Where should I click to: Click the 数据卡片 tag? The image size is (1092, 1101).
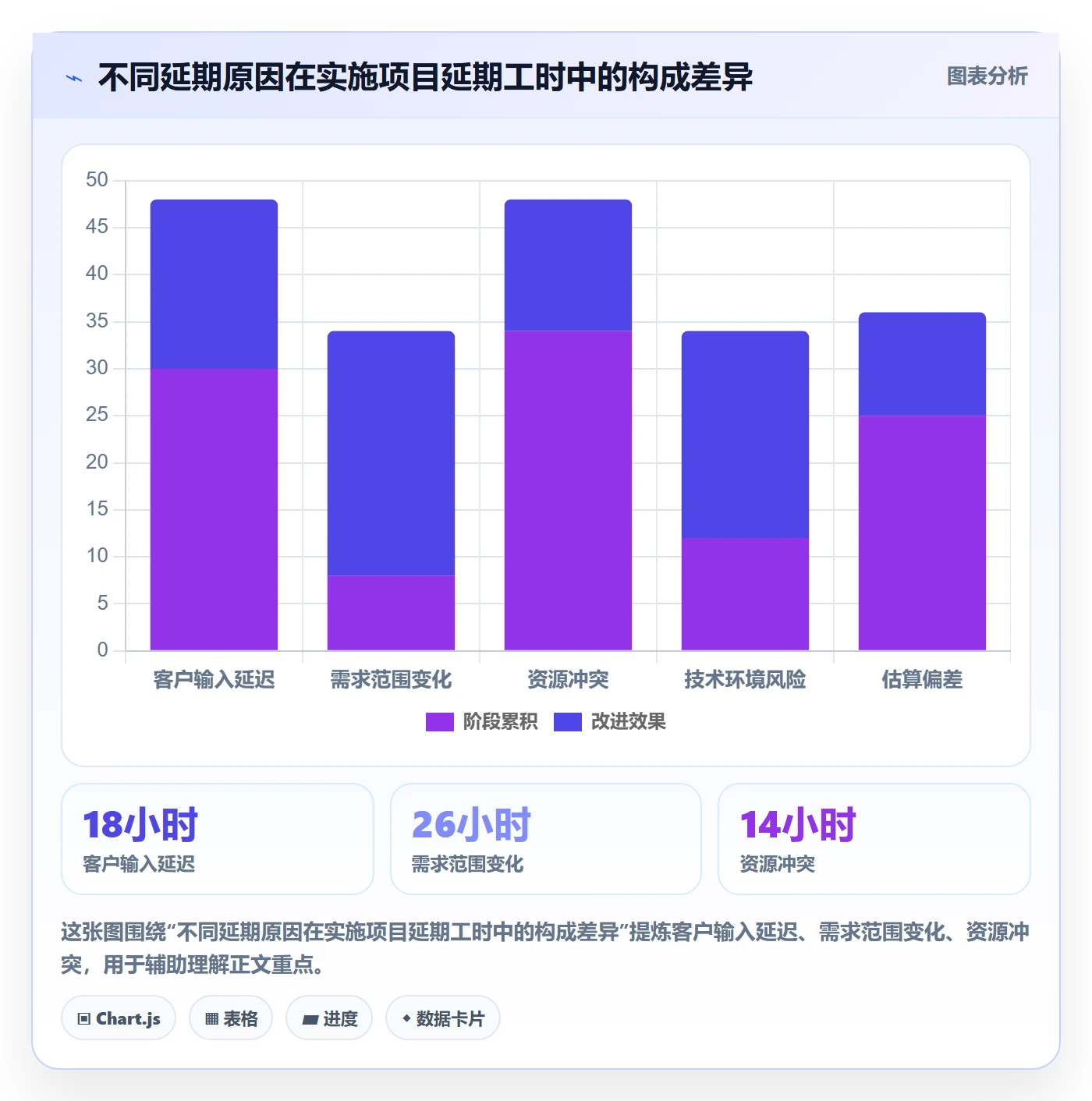443,1018
